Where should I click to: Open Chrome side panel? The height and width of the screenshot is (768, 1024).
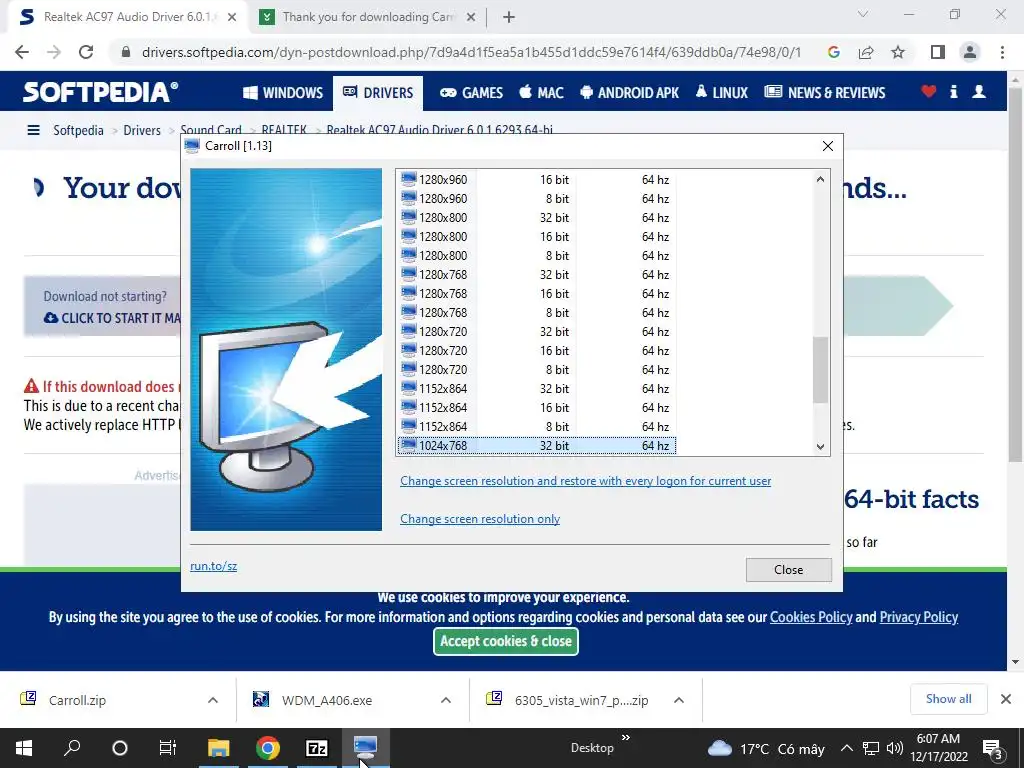point(938,52)
